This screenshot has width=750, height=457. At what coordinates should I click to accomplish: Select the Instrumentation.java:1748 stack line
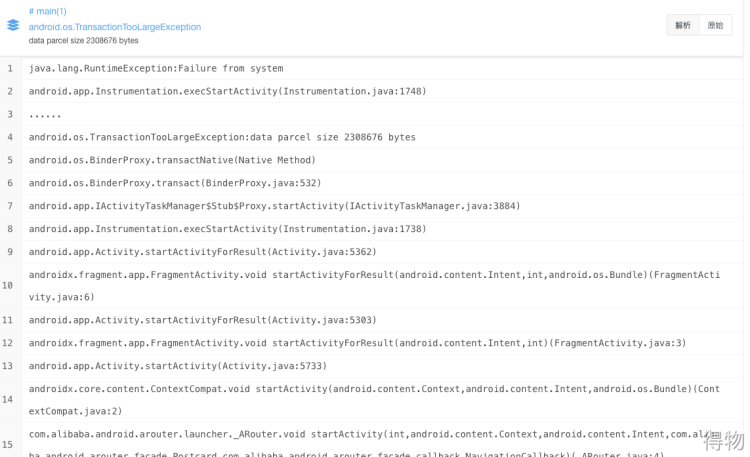[x=227, y=91]
